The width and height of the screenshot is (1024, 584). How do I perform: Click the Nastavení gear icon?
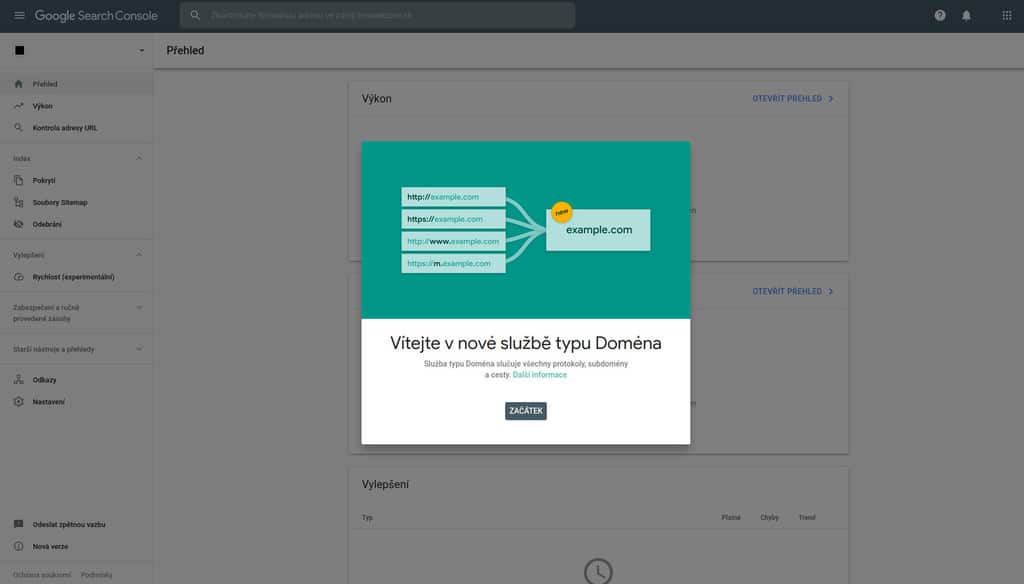click(18, 402)
